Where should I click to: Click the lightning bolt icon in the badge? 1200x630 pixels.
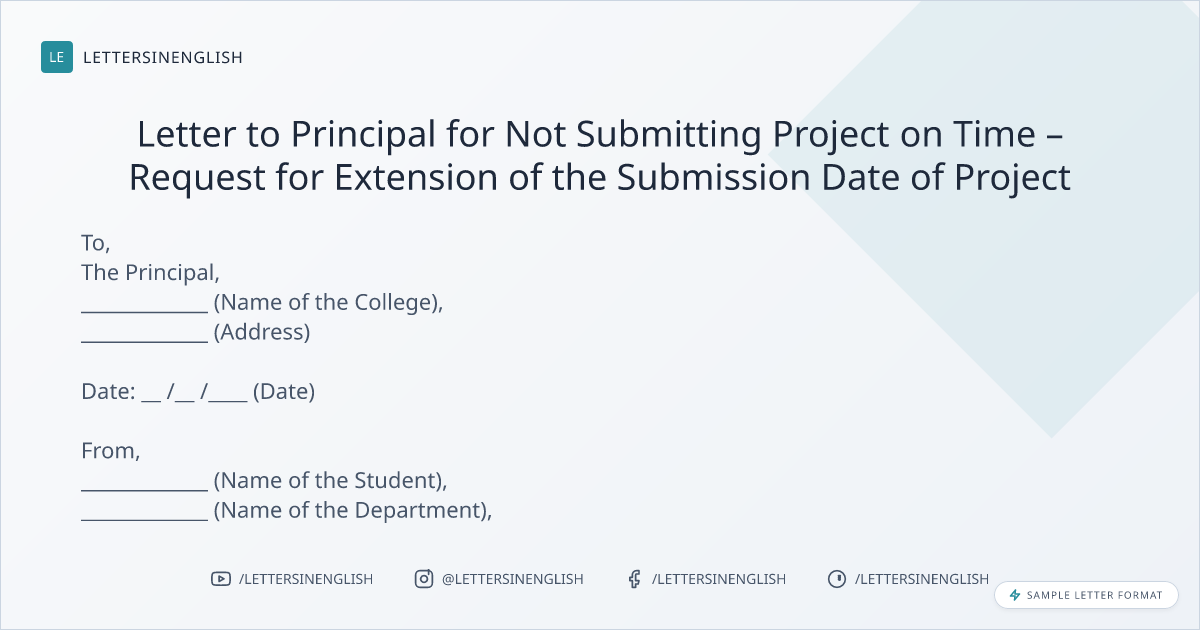[1015, 595]
